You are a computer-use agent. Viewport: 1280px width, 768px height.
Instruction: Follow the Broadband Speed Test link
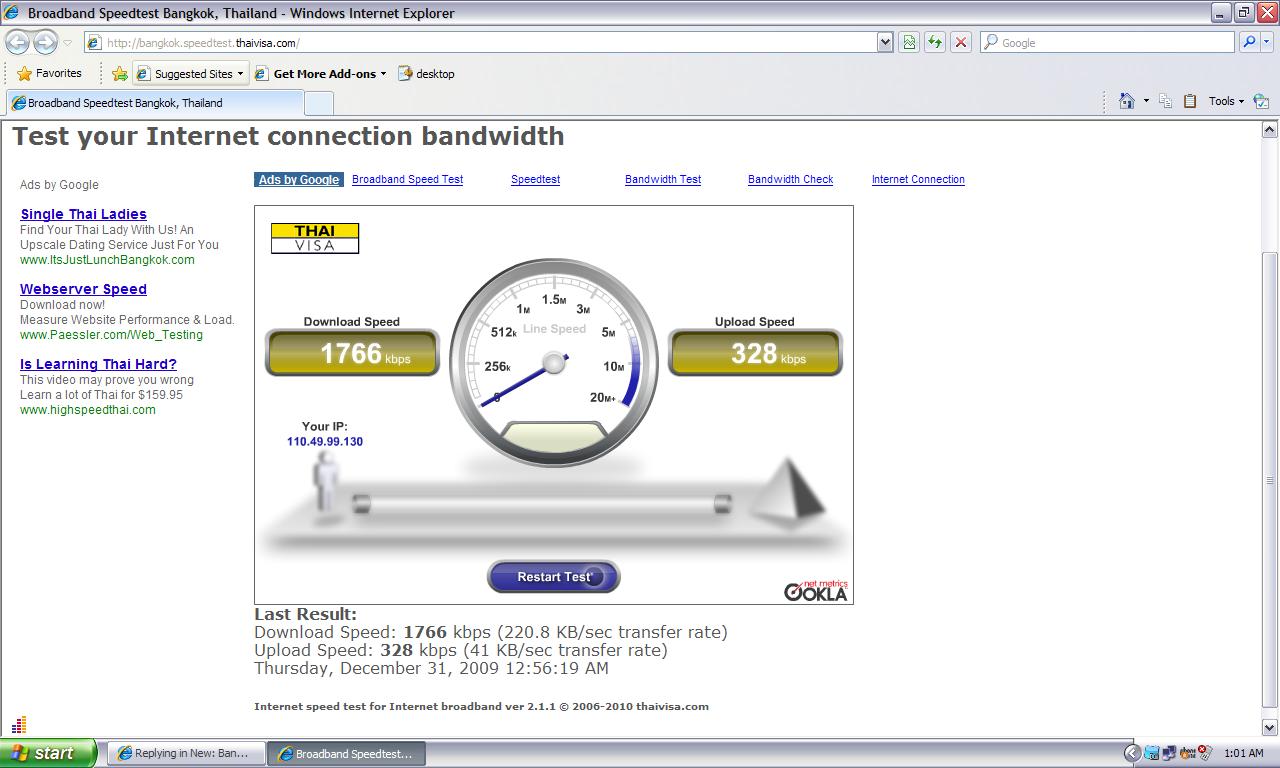click(407, 179)
